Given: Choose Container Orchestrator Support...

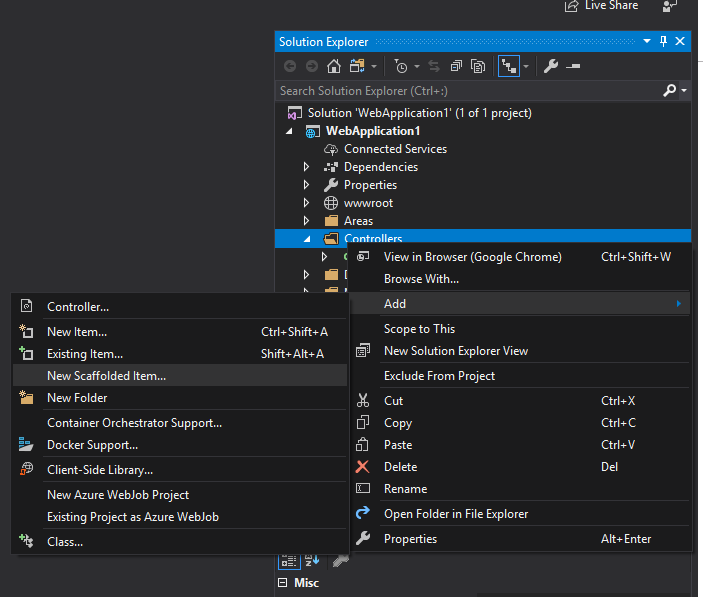Looking at the screenshot, I should pyautogui.click(x=180, y=423).
